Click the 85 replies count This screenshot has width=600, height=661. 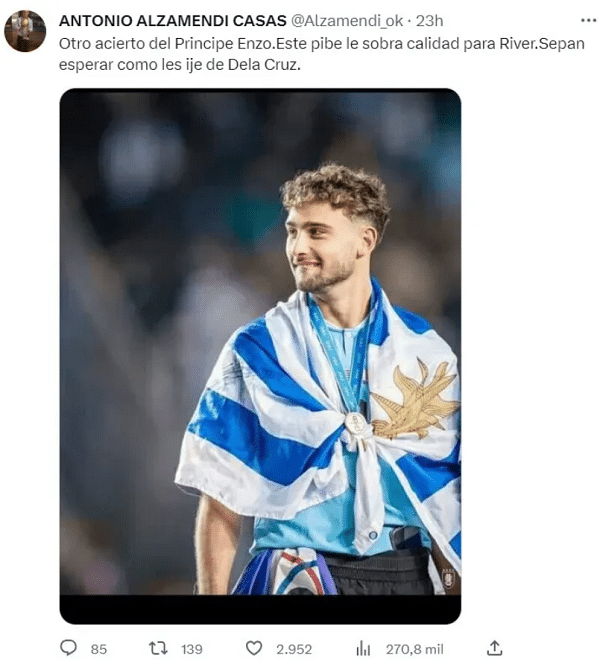(99, 649)
